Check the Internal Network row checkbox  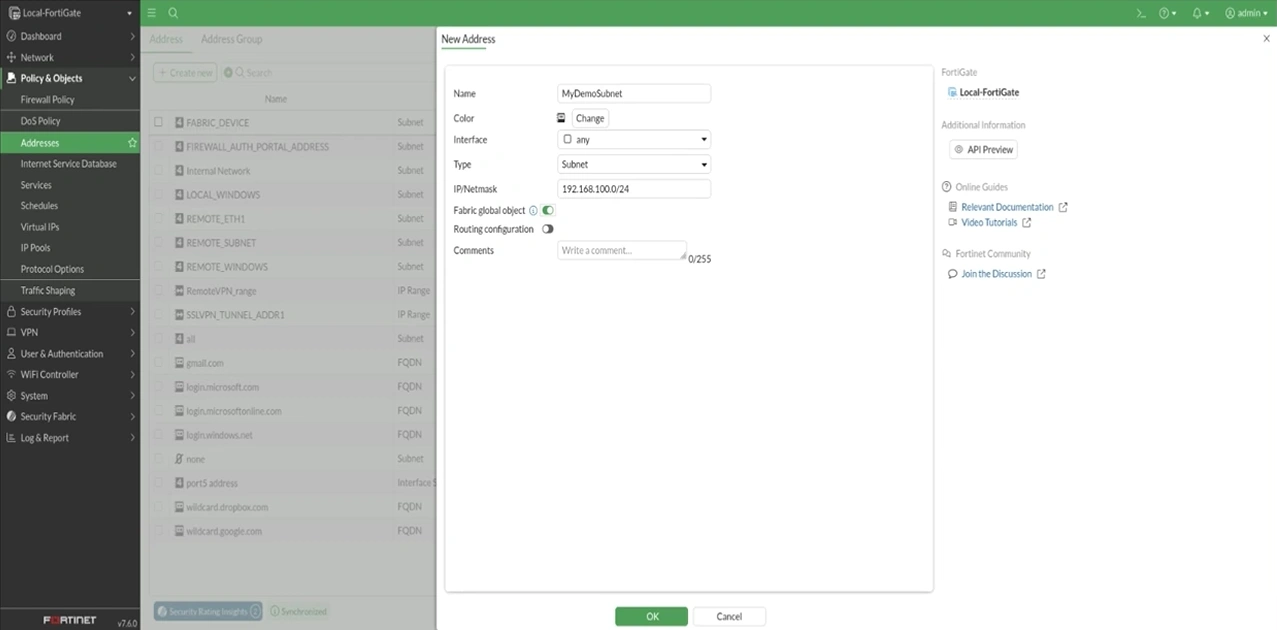coord(158,170)
